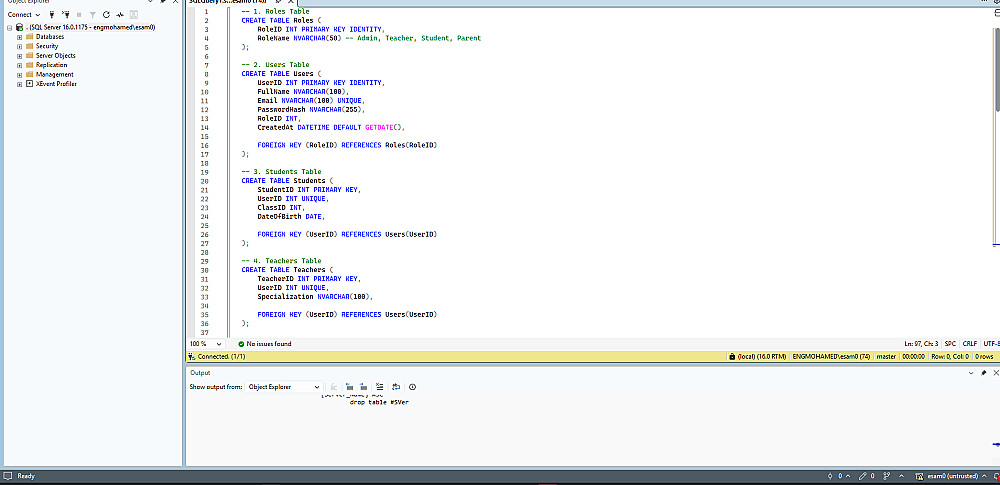Select the XEvent Profiler icon
The image size is (1000, 485).
[29, 84]
